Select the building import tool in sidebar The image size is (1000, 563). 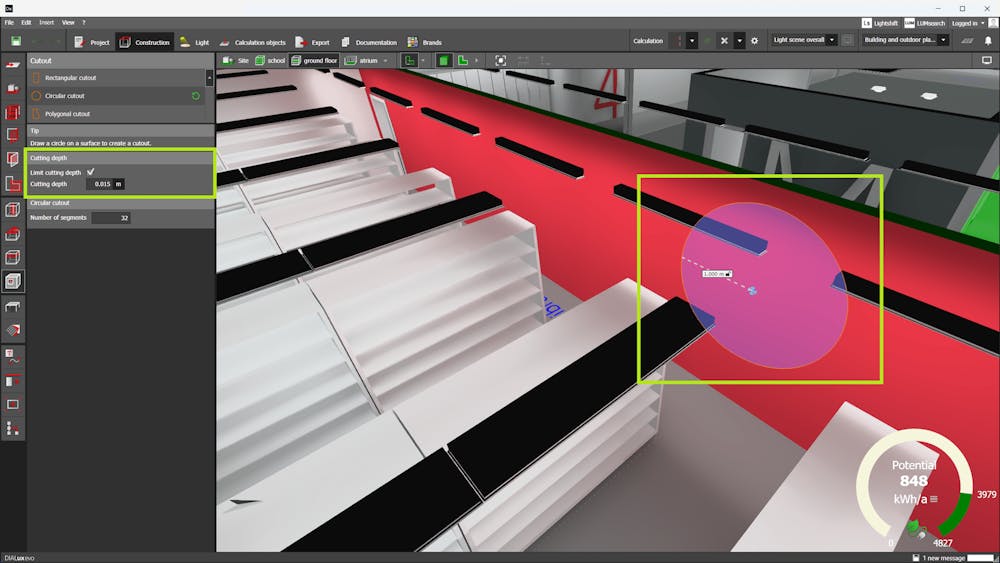[13, 89]
